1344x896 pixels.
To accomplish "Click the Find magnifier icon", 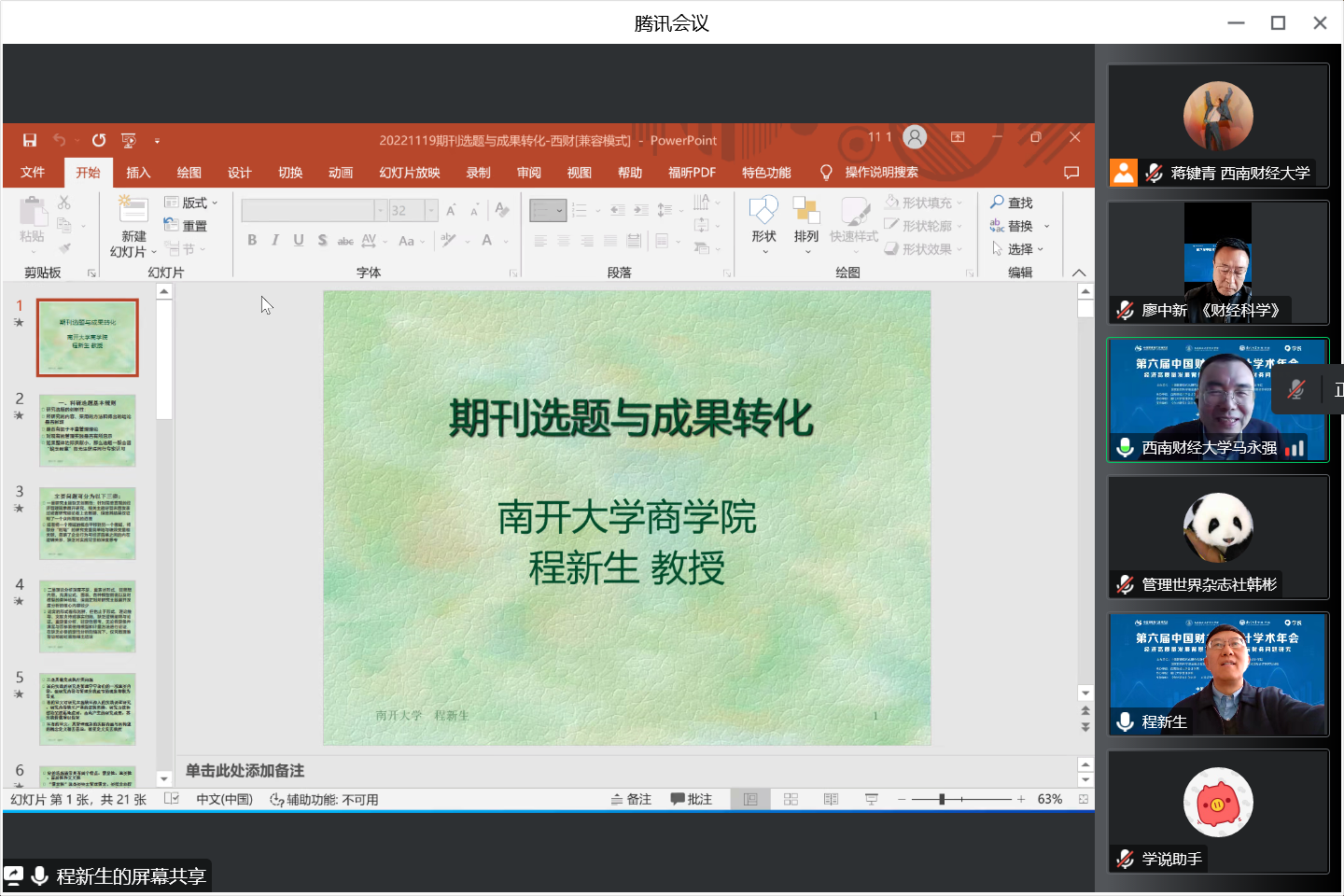I will 998,203.
